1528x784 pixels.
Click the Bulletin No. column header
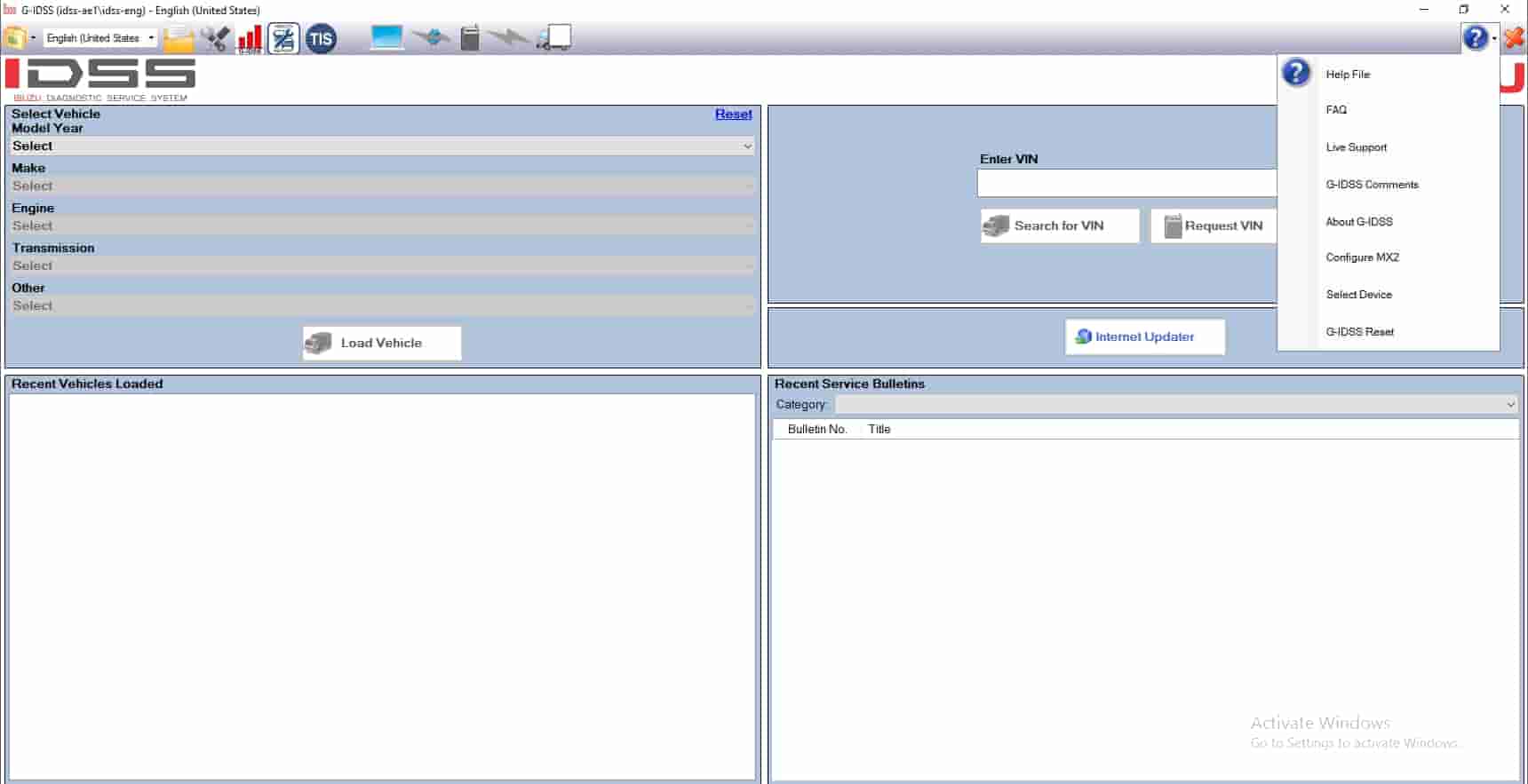point(817,429)
